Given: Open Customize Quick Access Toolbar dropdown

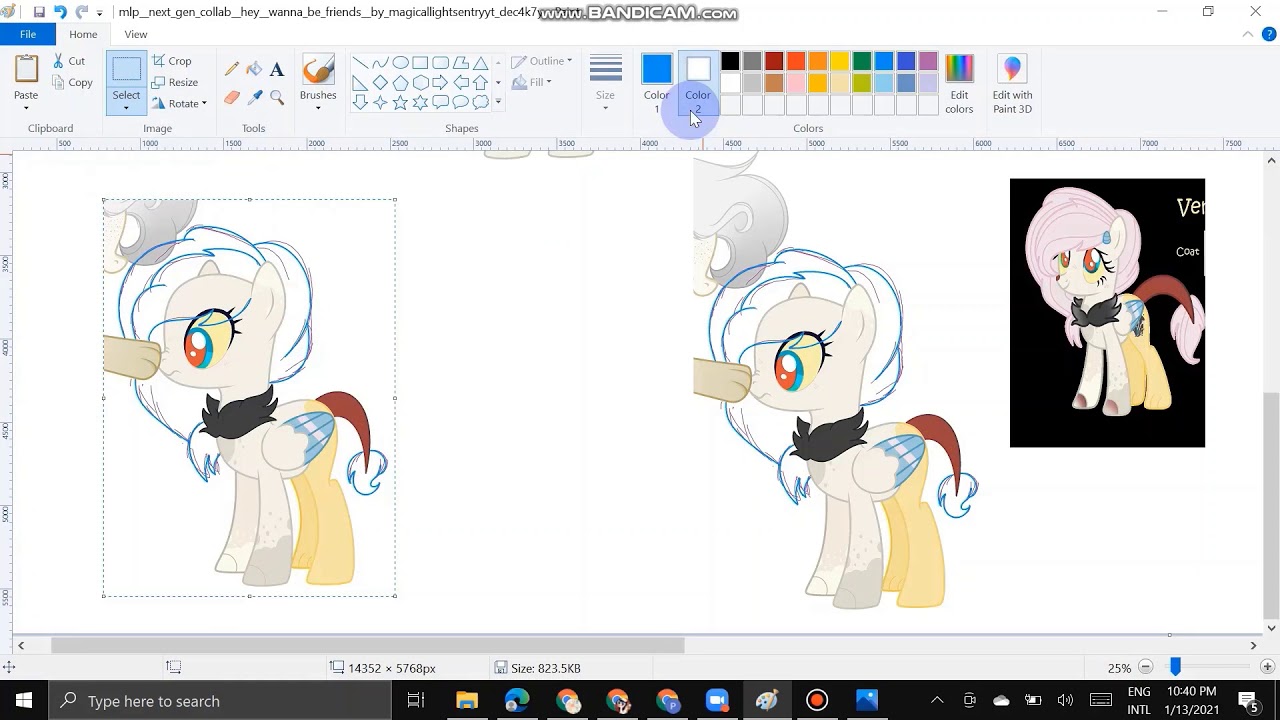Looking at the screenshot, I should [x=99, y=13].
